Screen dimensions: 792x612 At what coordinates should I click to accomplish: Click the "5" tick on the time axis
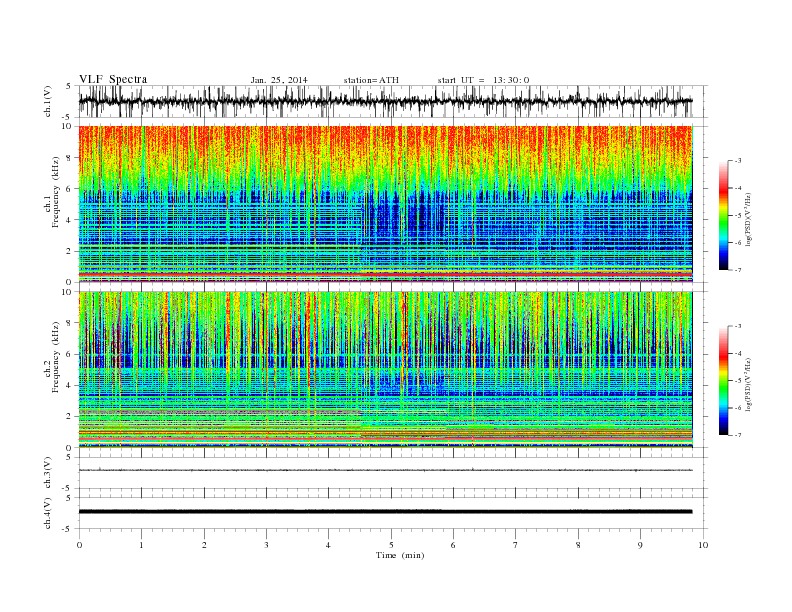click(391, 545)
